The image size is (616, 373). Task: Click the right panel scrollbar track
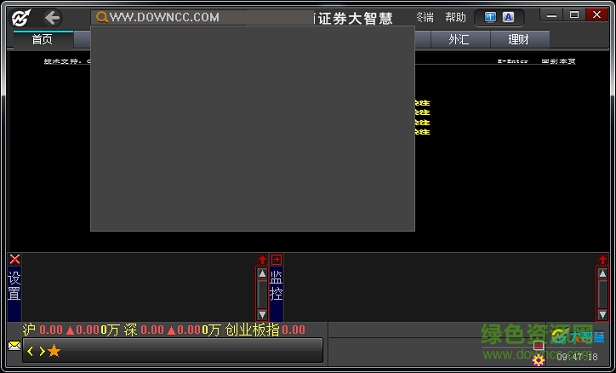(x=603, y=294)
